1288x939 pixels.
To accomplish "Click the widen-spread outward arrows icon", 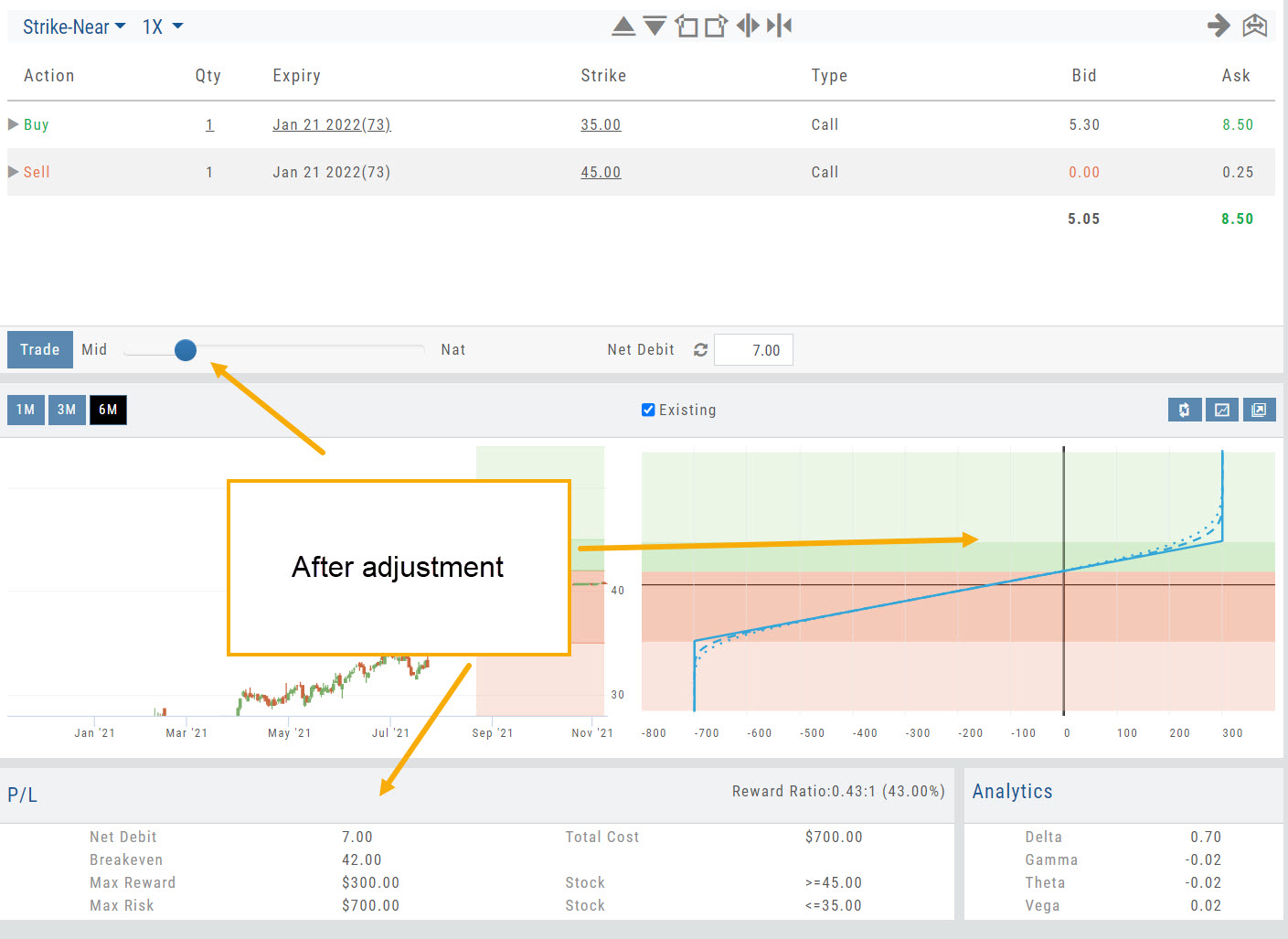I will pyautogui.click(x=748, y=26).
